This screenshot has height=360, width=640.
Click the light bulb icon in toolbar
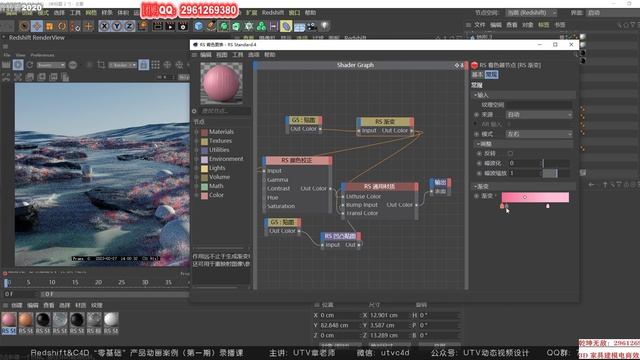pyautogui.click(x=324, y=26)
